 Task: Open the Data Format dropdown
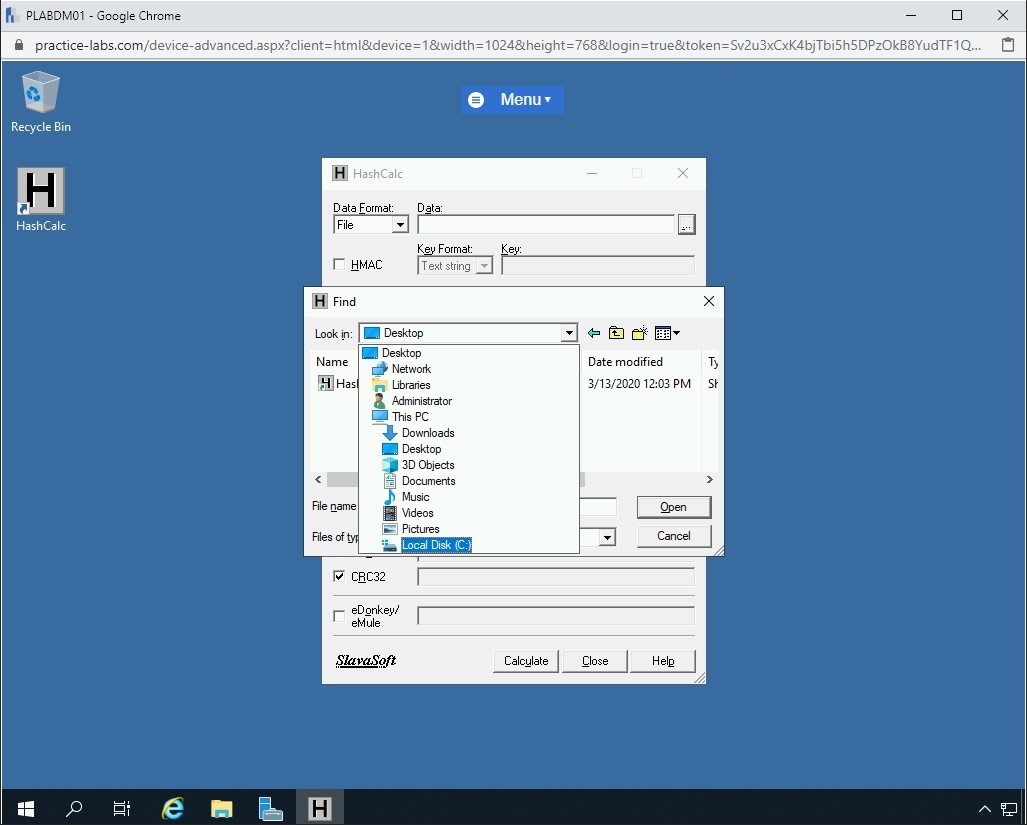click(x=400, y=225)
